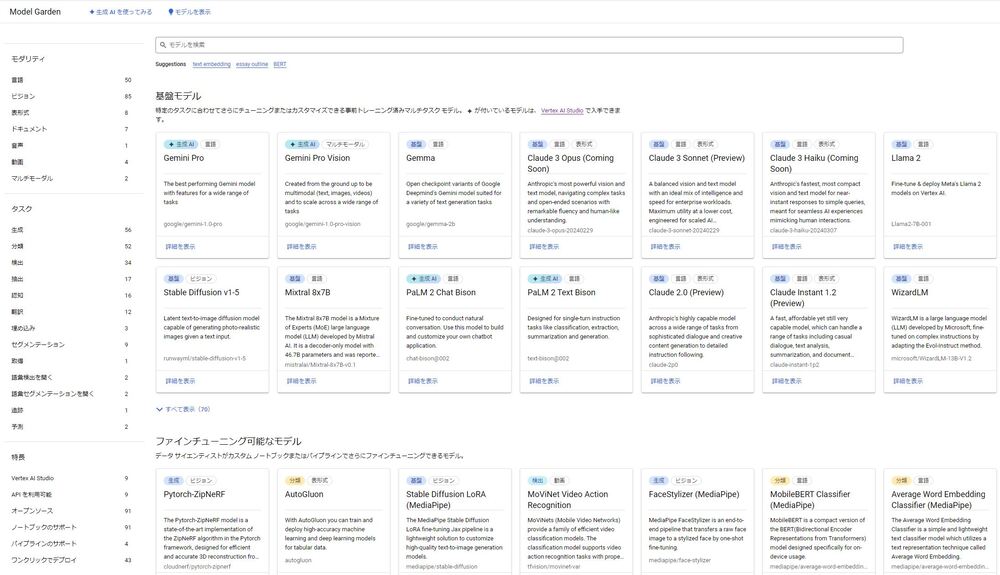Filter by 動画 modality
The image size is (1000, 575).
point(71,162)
